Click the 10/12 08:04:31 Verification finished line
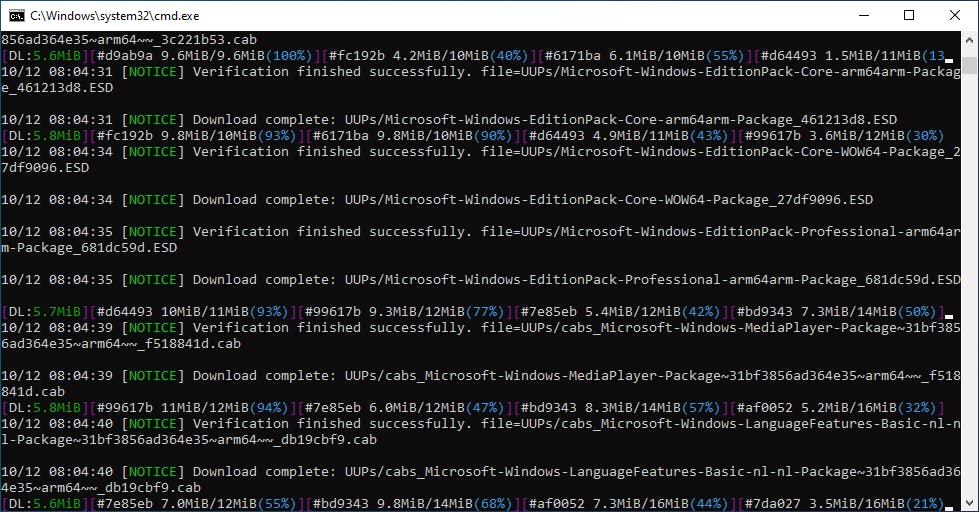 (x=481, y=71)
